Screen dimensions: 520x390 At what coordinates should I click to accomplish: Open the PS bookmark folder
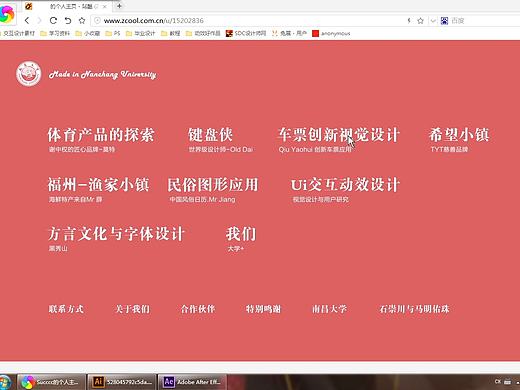click(x=113, y=33)
